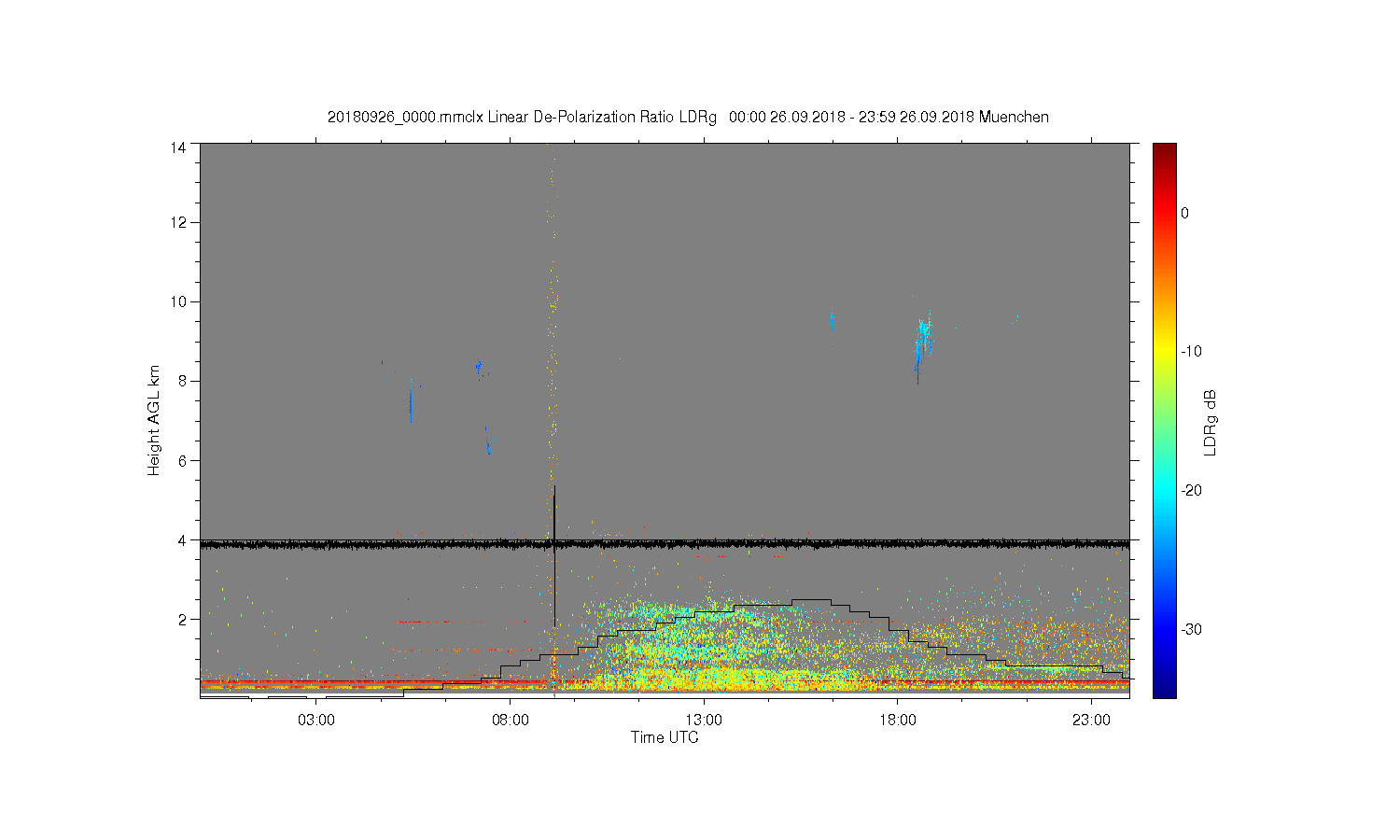Select the 13:00 time tick label
This screenshot has height=840, width=1400.
704,721
